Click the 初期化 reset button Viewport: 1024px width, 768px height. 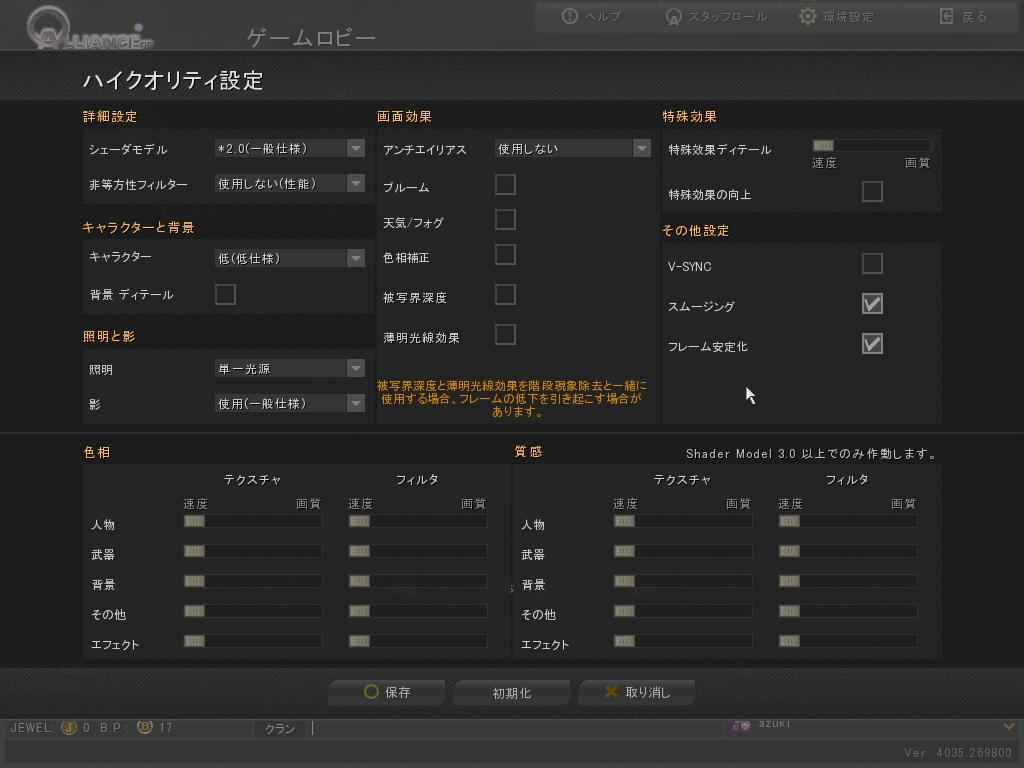point(512,693)
